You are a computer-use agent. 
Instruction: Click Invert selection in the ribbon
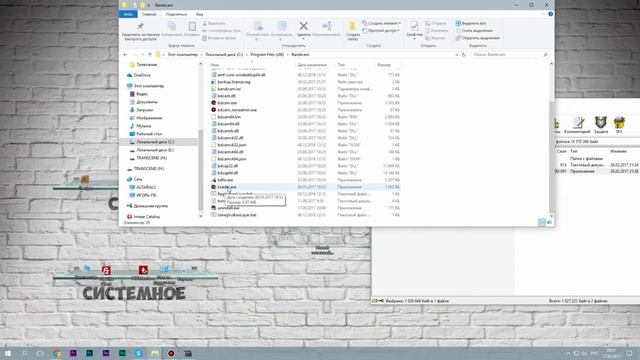pos(478,38)
